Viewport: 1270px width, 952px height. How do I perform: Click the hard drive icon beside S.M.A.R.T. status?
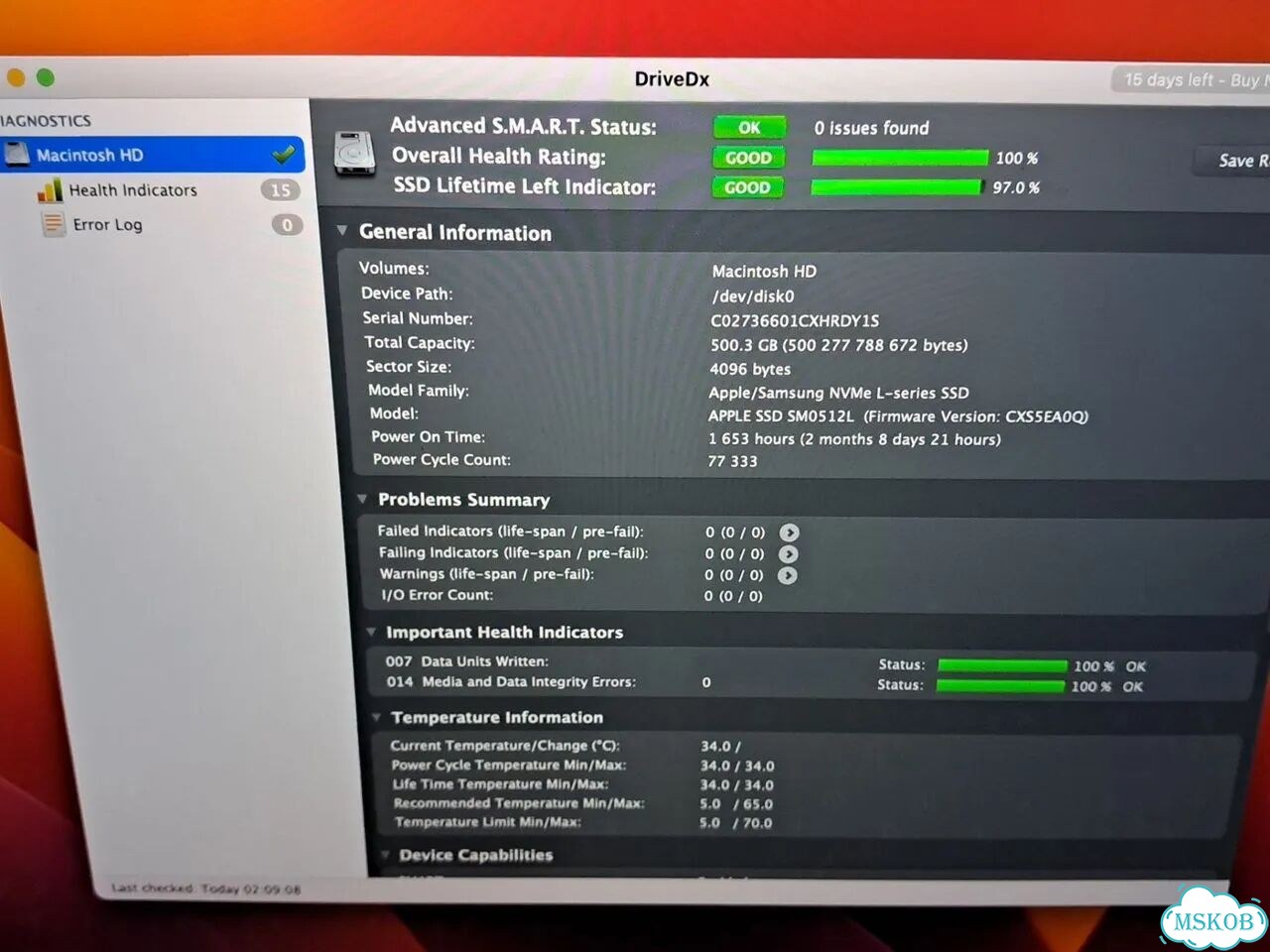point(354,154)
